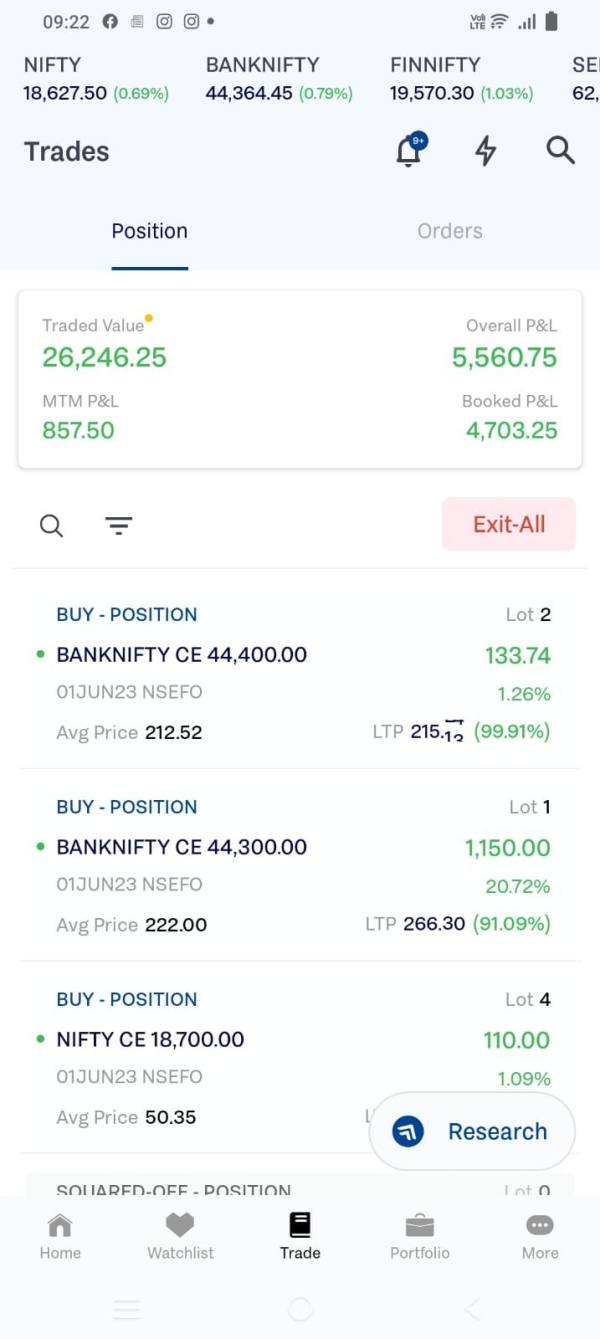600x1339 pixels.
Task: Switch to the Orders tab
Action: coord(450,231)
